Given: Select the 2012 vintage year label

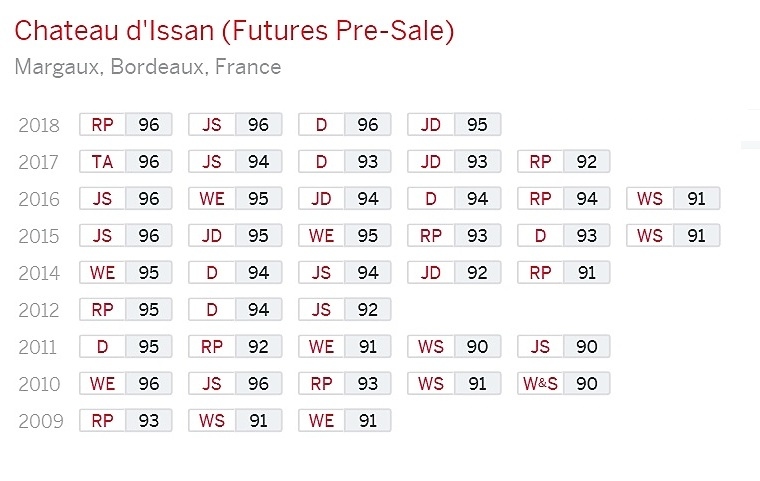Looking at the screenshot, I should point(40,310).
